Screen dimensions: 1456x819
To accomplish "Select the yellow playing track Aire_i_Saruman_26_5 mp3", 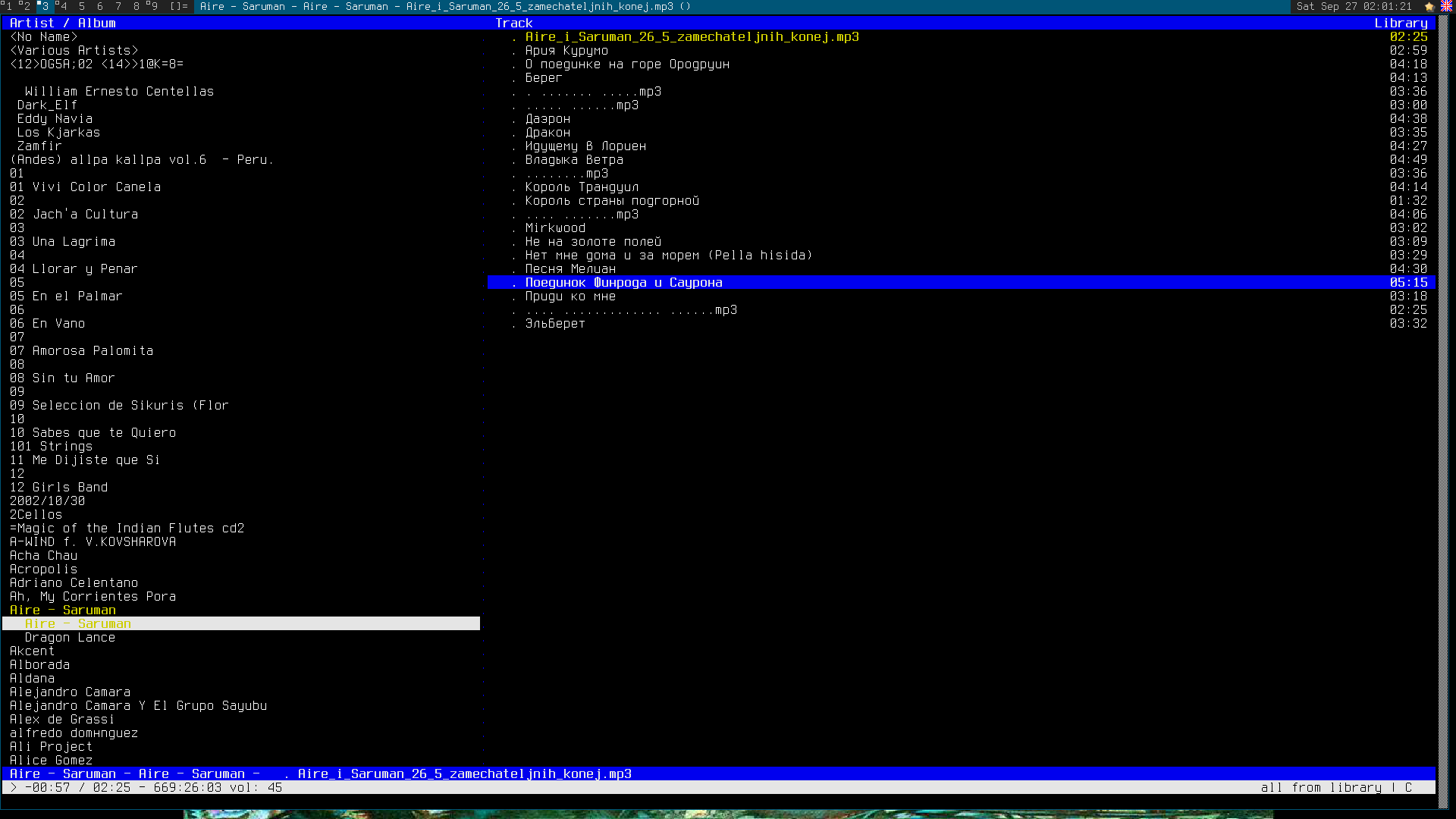I will pyautogui.click(x=692, y=37).
